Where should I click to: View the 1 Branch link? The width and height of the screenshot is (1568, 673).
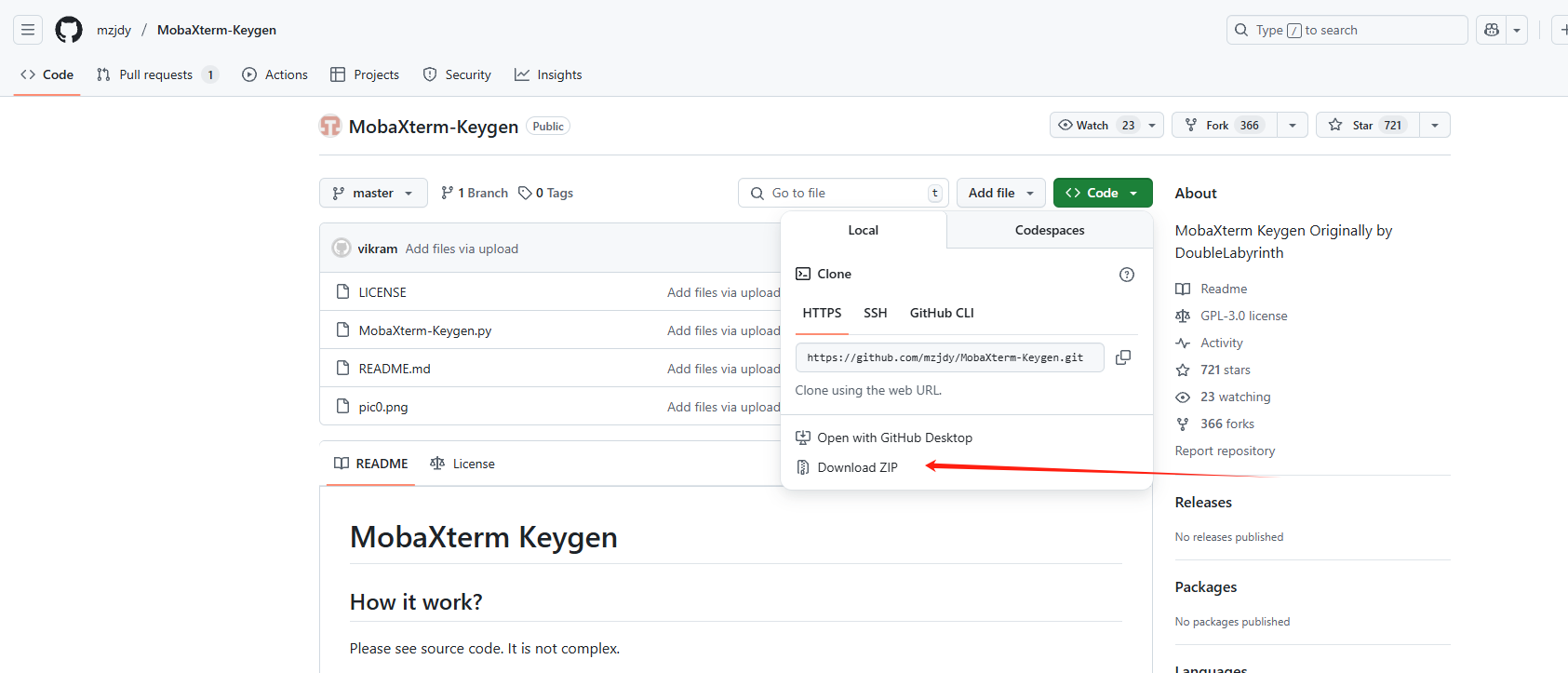pyautogui.click(x=475, y=193)
